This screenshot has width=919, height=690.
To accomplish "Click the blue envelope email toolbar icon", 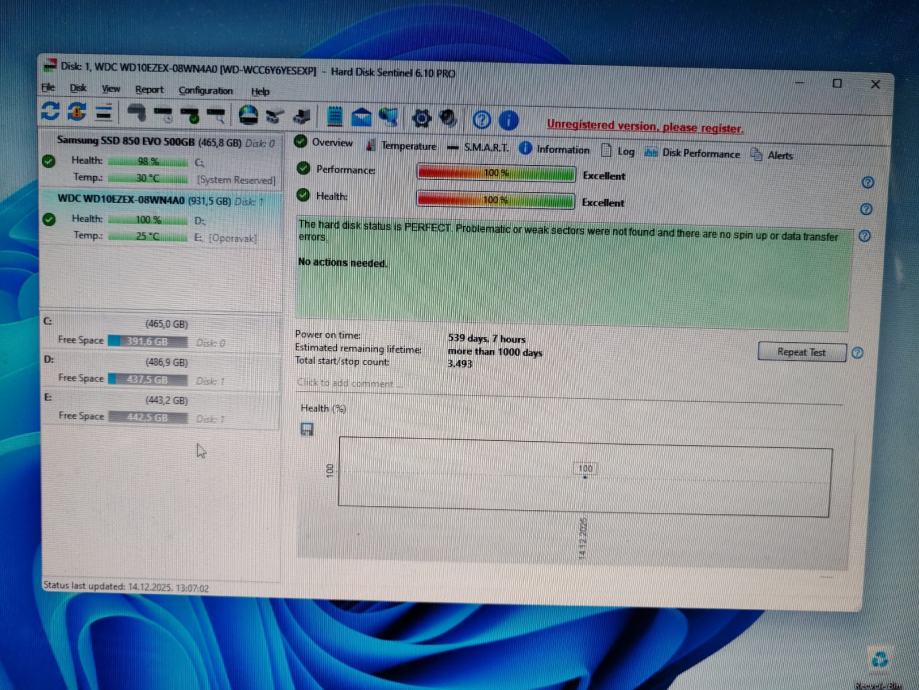I will (362, 117).
